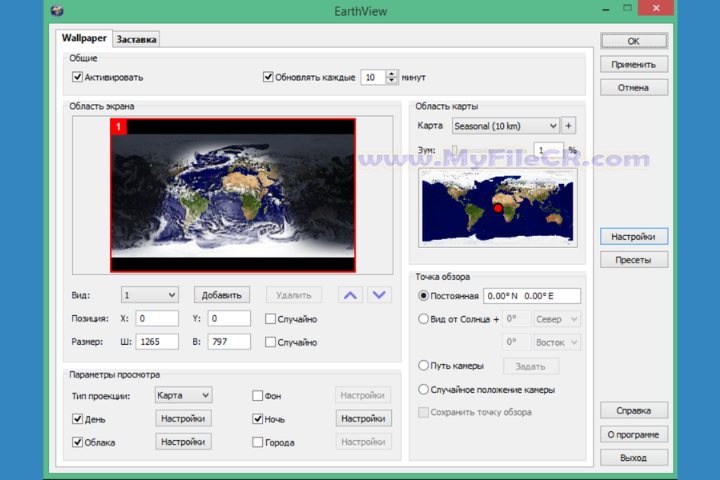Toggle the Облака checkbox

(x=77, y=442)
